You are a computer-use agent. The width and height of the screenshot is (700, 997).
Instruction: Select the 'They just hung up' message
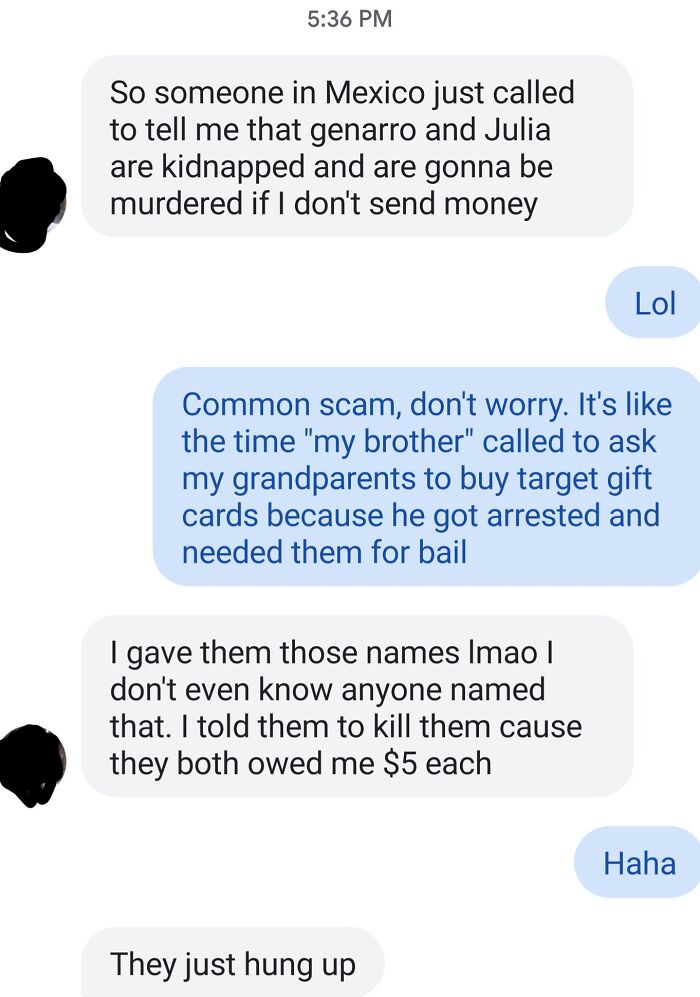coord(233,962)
